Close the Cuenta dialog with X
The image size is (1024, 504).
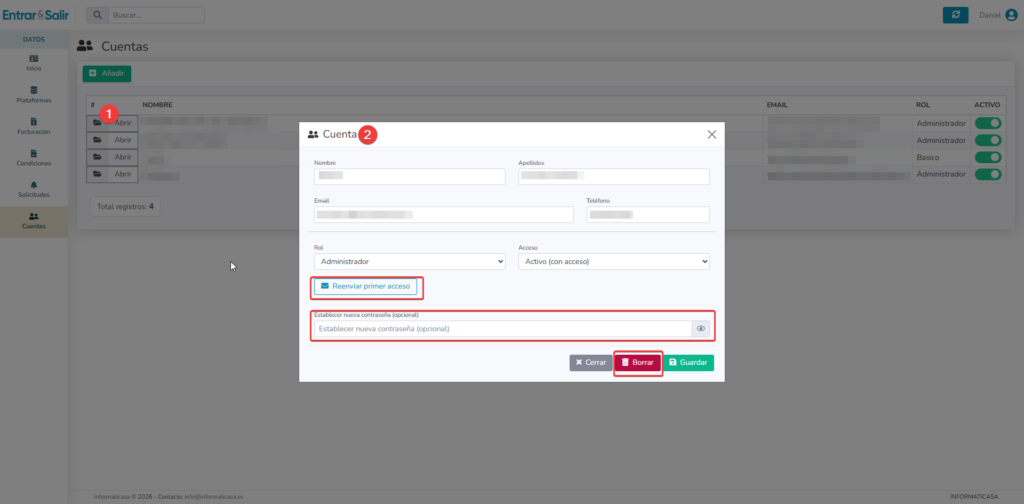pyautogui.click(x=712, y=134)
